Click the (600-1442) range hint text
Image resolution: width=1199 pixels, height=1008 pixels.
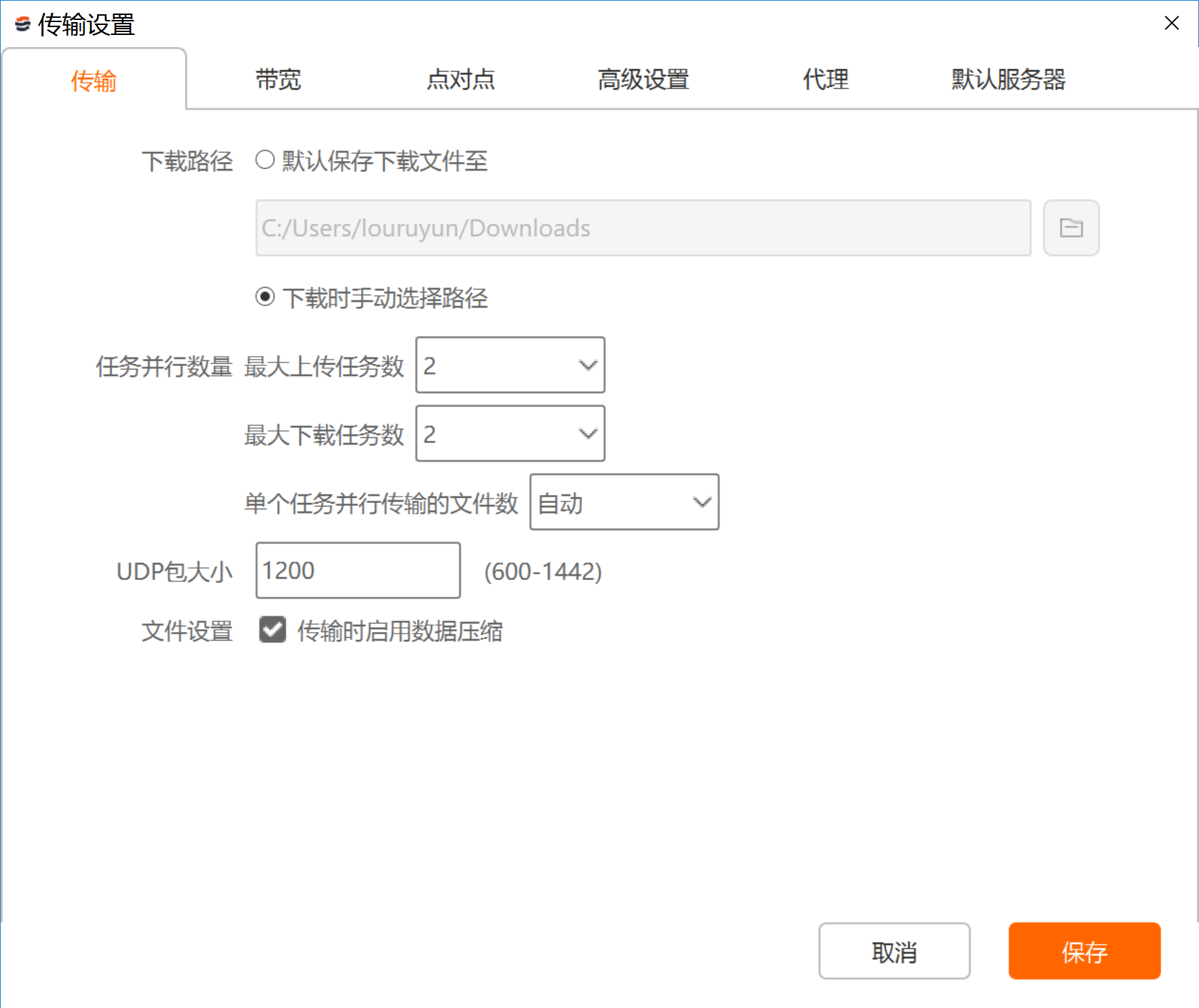[543, 571]
